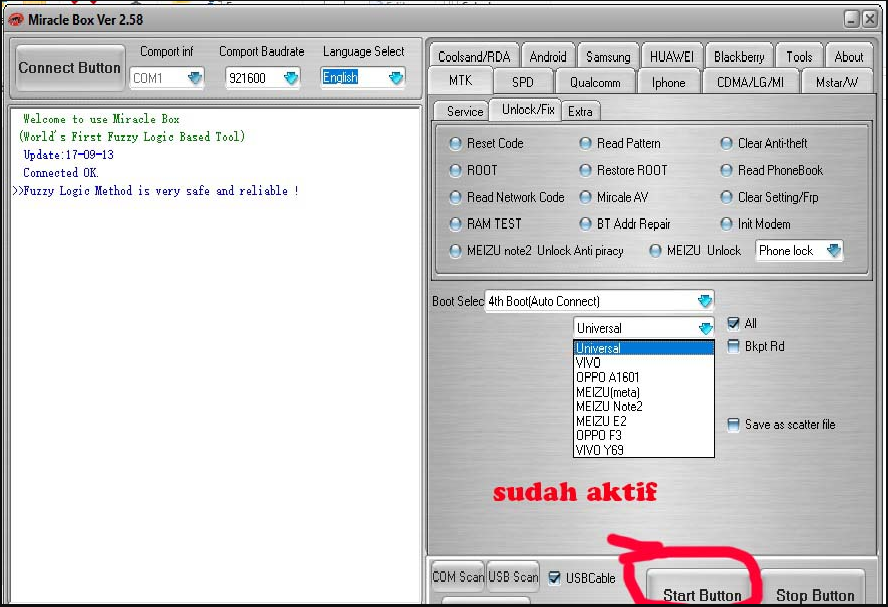Switch to the Blackberry tab
Image resolution: width=888 pixels, height=607 pixels.
739,57
